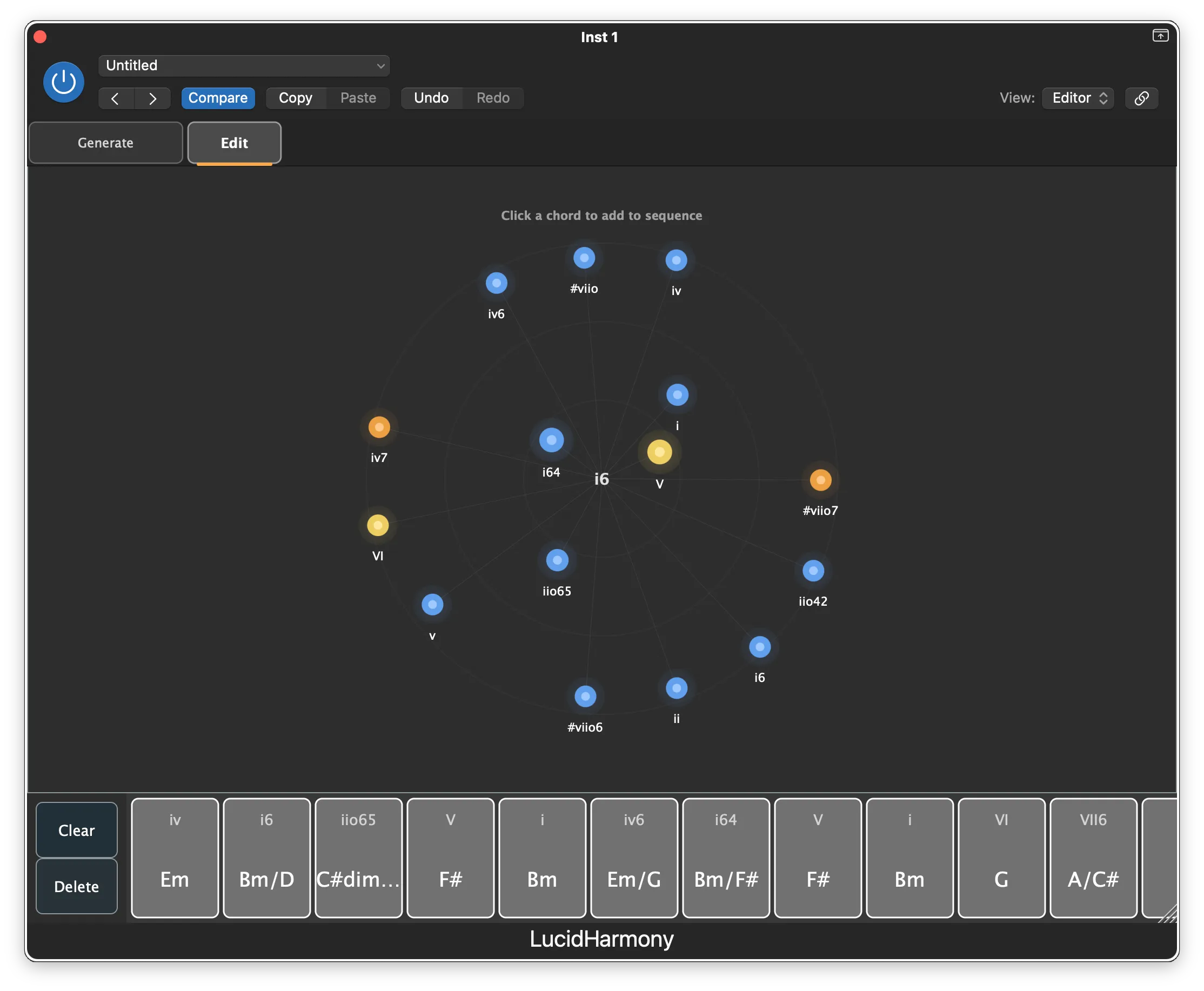This screenshot has height=991, width=1204.
Task: Click the LucidHarmony plugin name label
Action: click(601, 939)
